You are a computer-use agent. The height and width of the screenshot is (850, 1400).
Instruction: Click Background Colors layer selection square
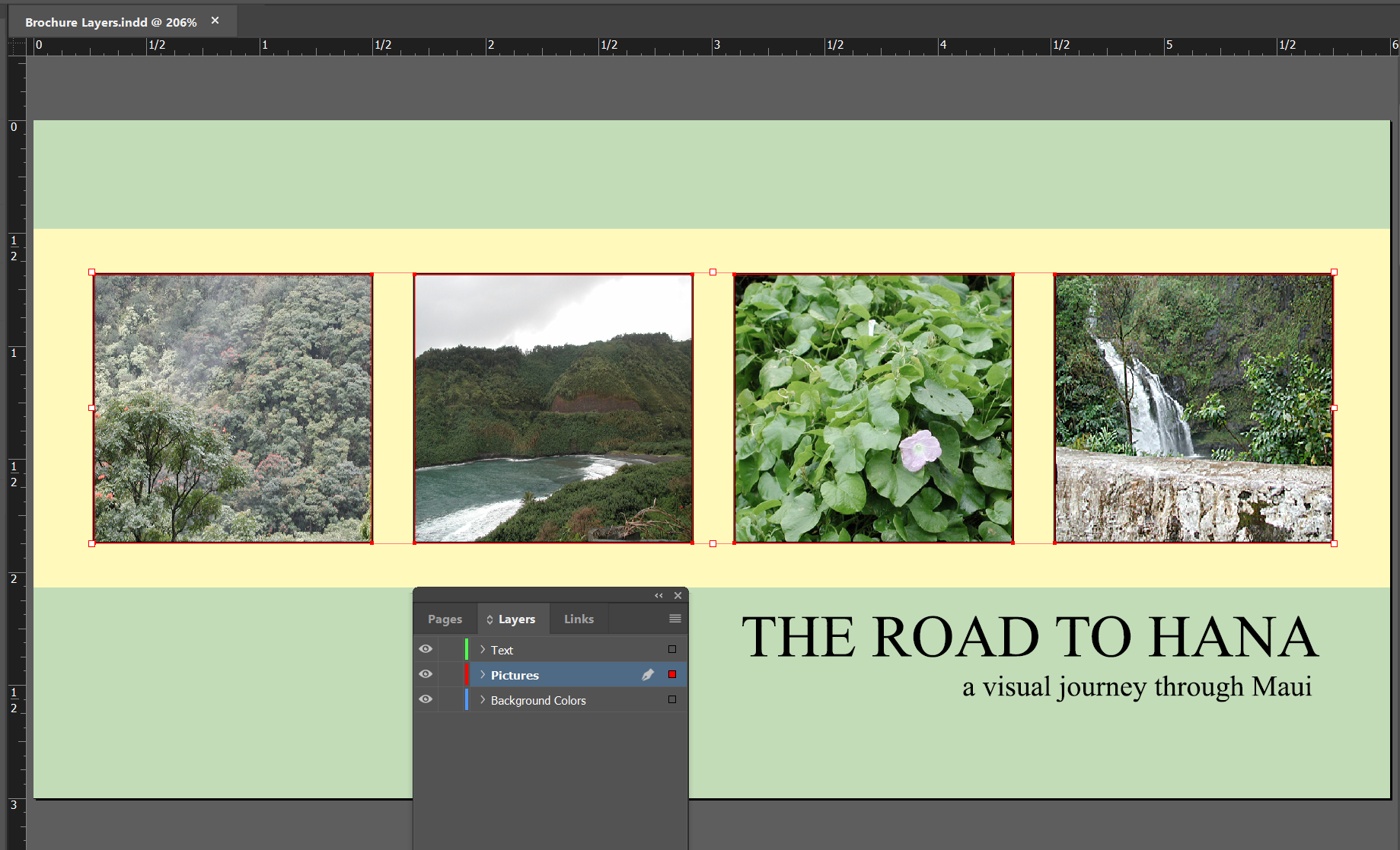click(x=672, y=699)
